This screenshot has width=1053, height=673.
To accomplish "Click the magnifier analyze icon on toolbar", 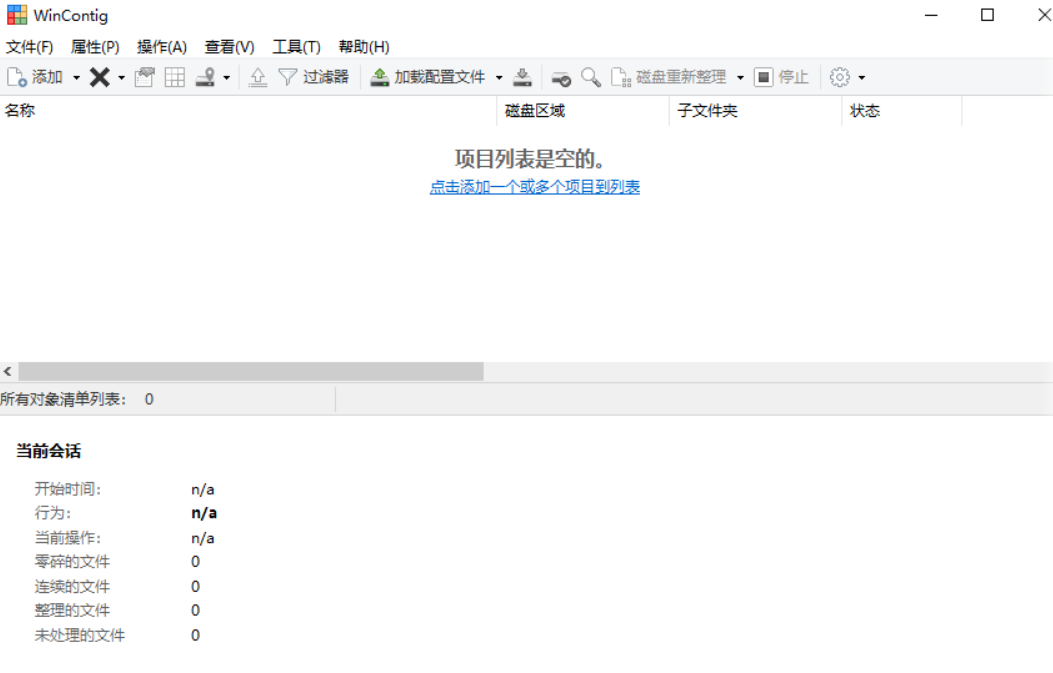I will [x=590, y=77].
